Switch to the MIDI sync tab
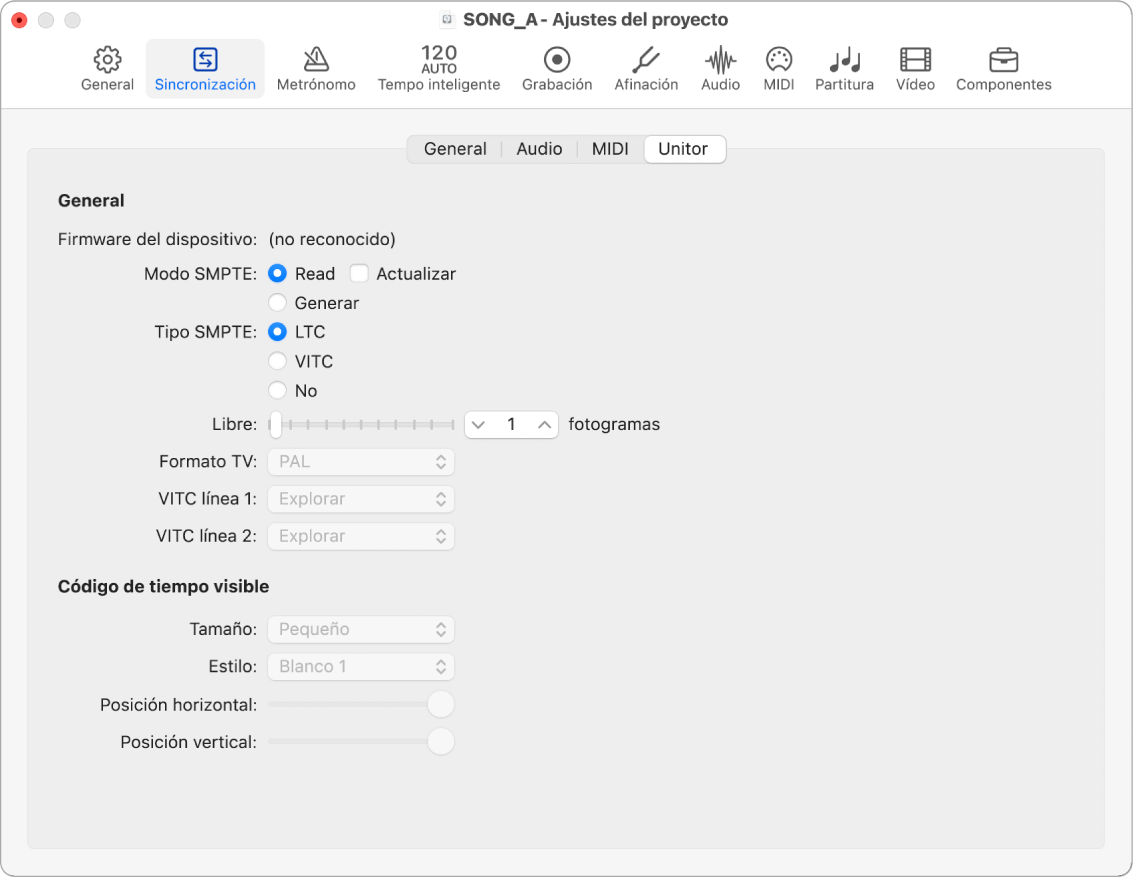 (610, 149)
